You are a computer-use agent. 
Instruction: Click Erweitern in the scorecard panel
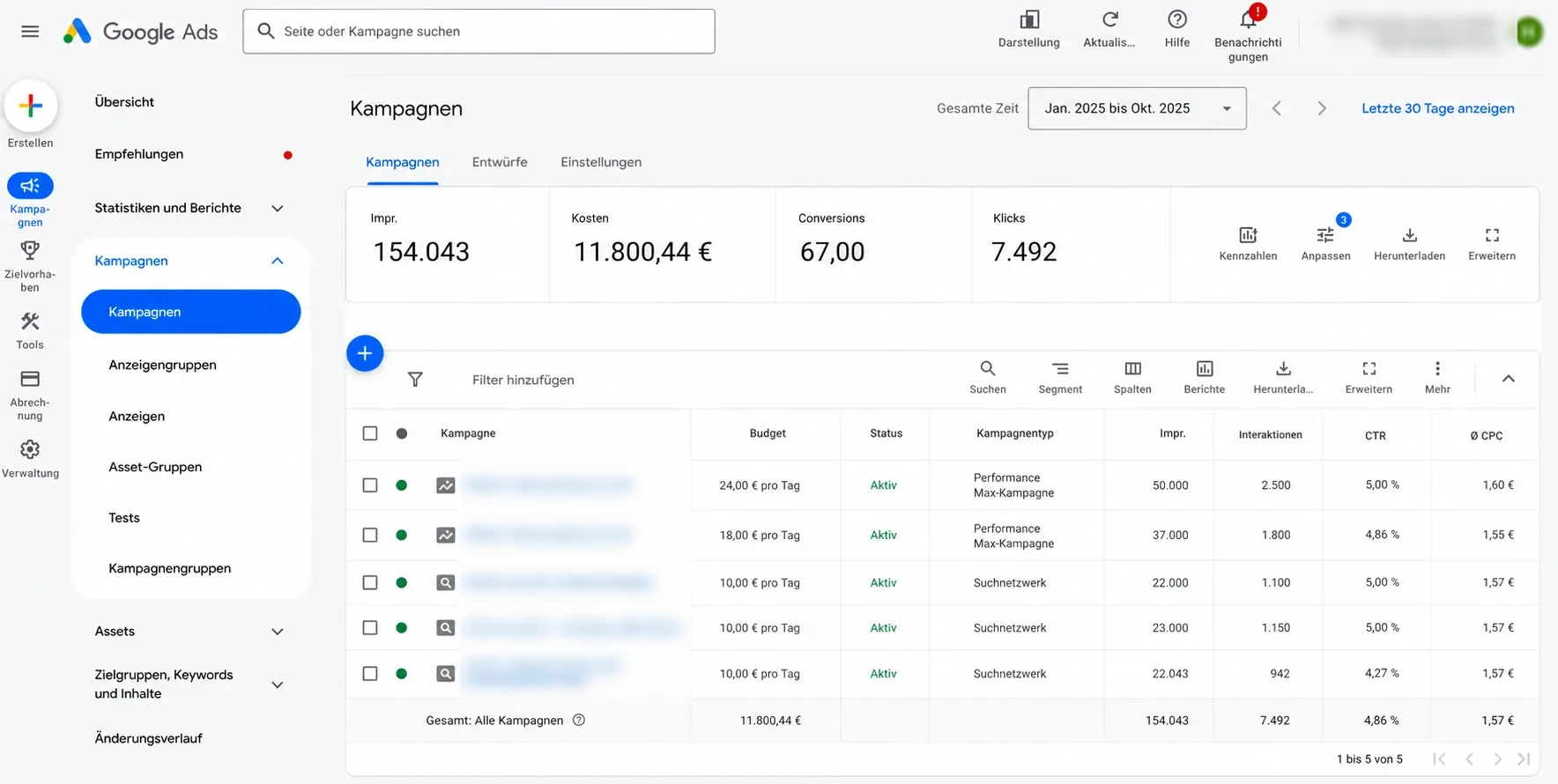(x=1492, y=235)
